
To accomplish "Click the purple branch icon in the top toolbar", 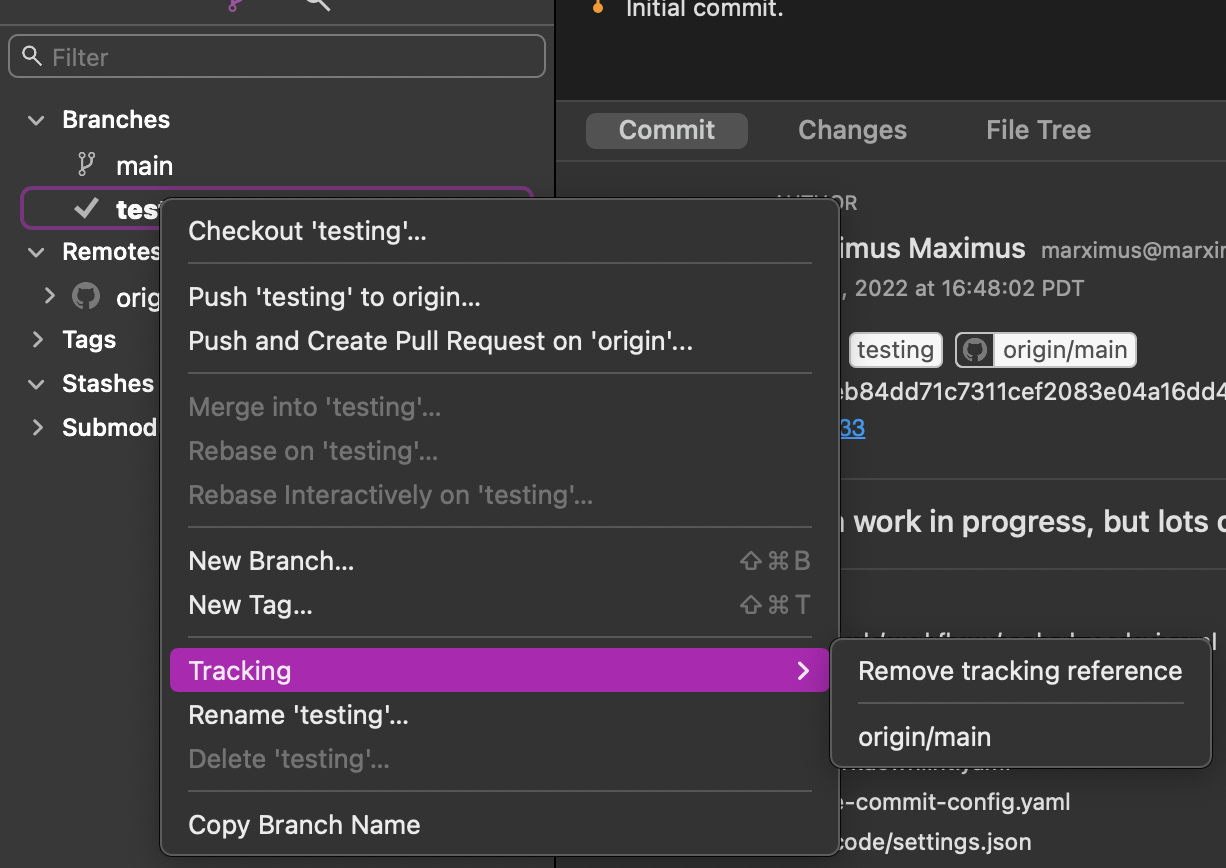I will 234,5.
